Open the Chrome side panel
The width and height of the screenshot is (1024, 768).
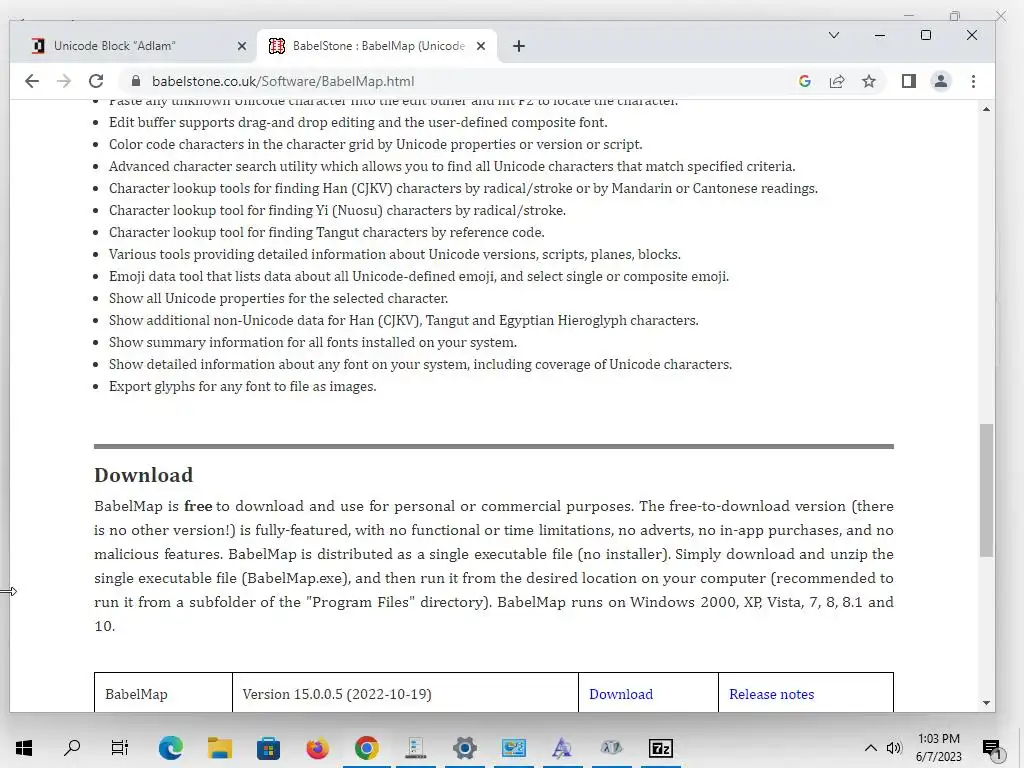[908, 81]
